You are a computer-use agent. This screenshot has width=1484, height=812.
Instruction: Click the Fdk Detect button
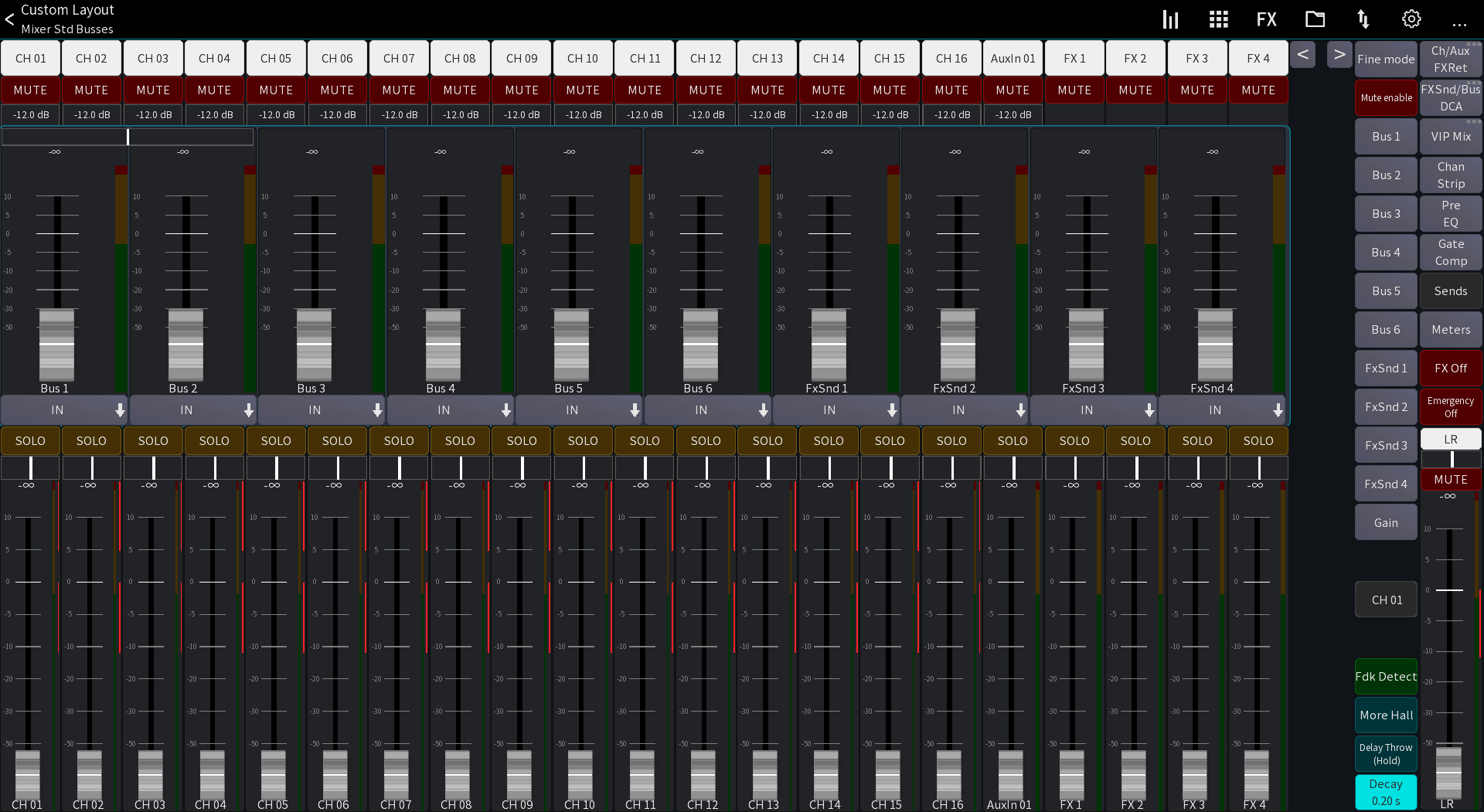[1386, 677]
